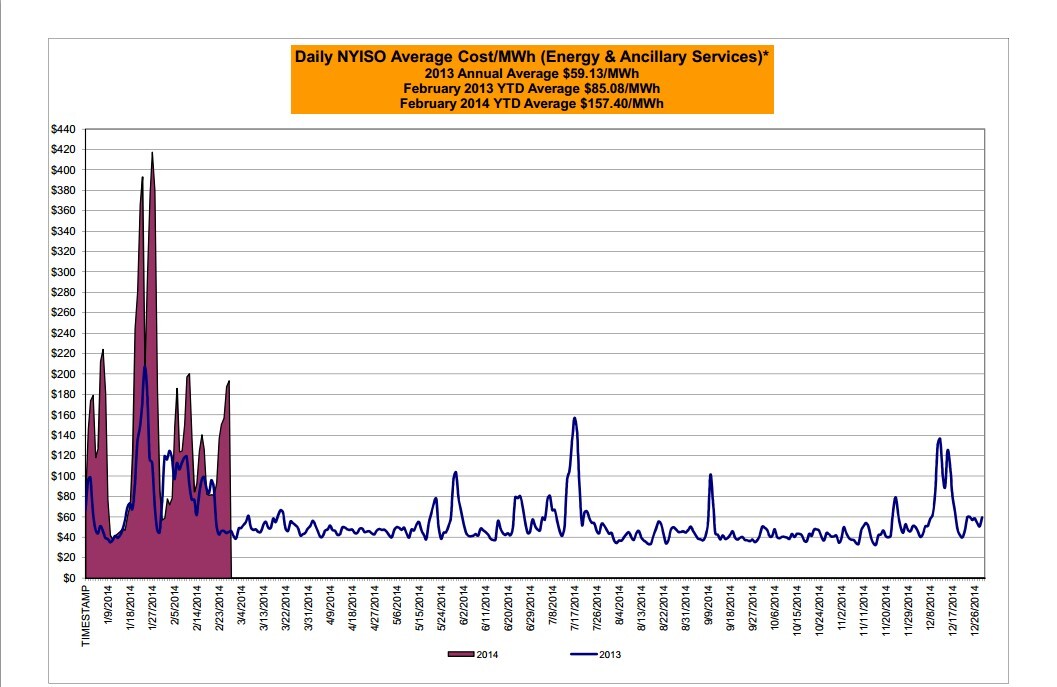
Task: Click the '2013 Annual Average $59.13/MWh' subtitle
Action: 530,73
